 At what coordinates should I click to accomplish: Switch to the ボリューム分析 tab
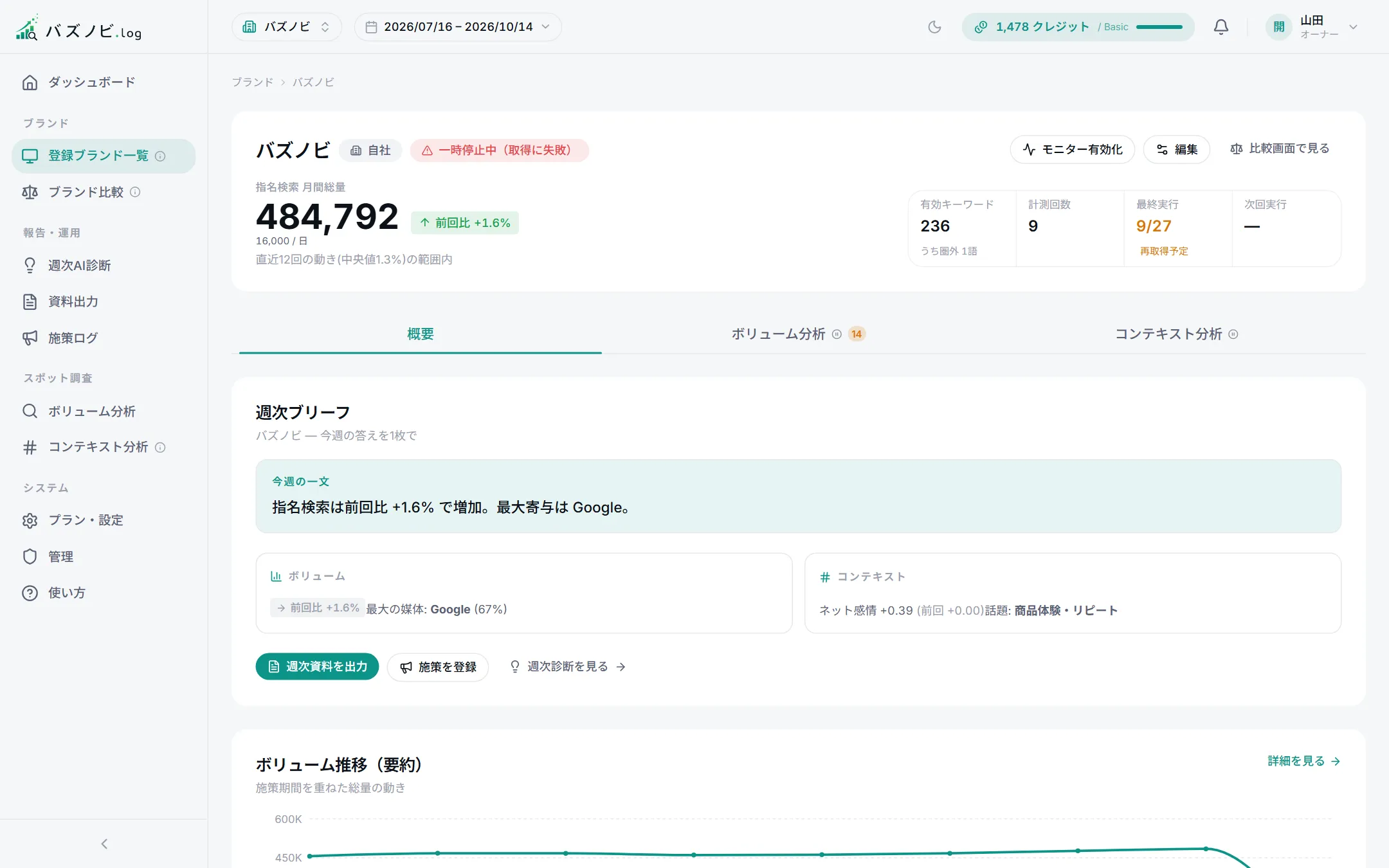798,334
